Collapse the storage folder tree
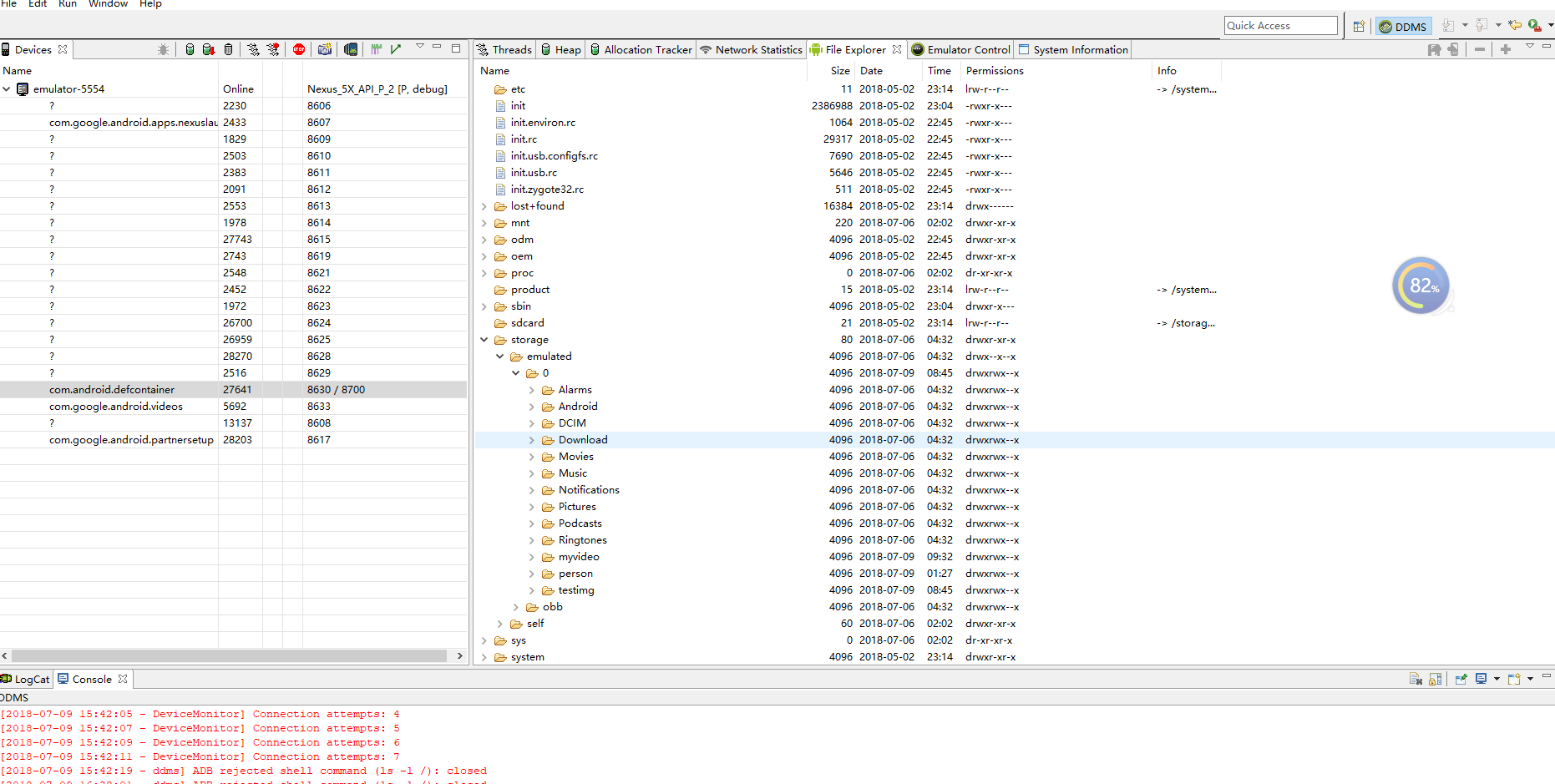 pyautogui.click(x=484, y=340)
